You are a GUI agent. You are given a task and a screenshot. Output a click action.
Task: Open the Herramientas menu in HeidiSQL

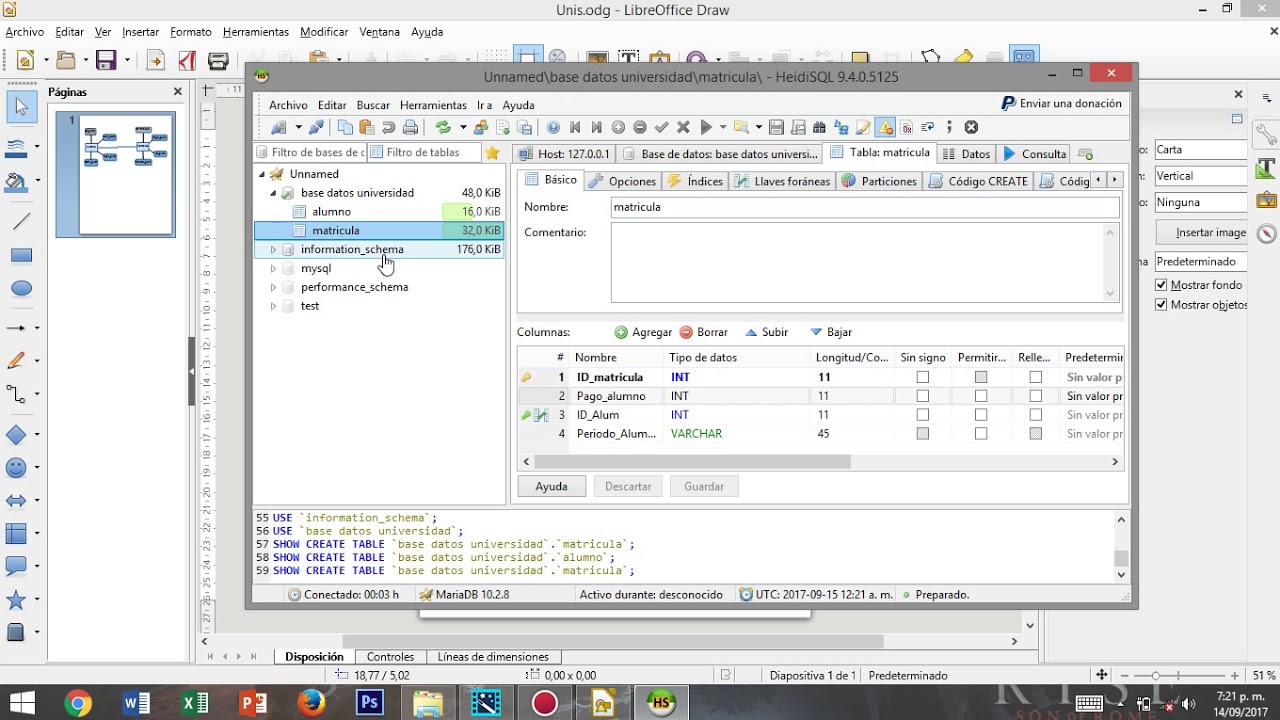click(x=433, y=105)
